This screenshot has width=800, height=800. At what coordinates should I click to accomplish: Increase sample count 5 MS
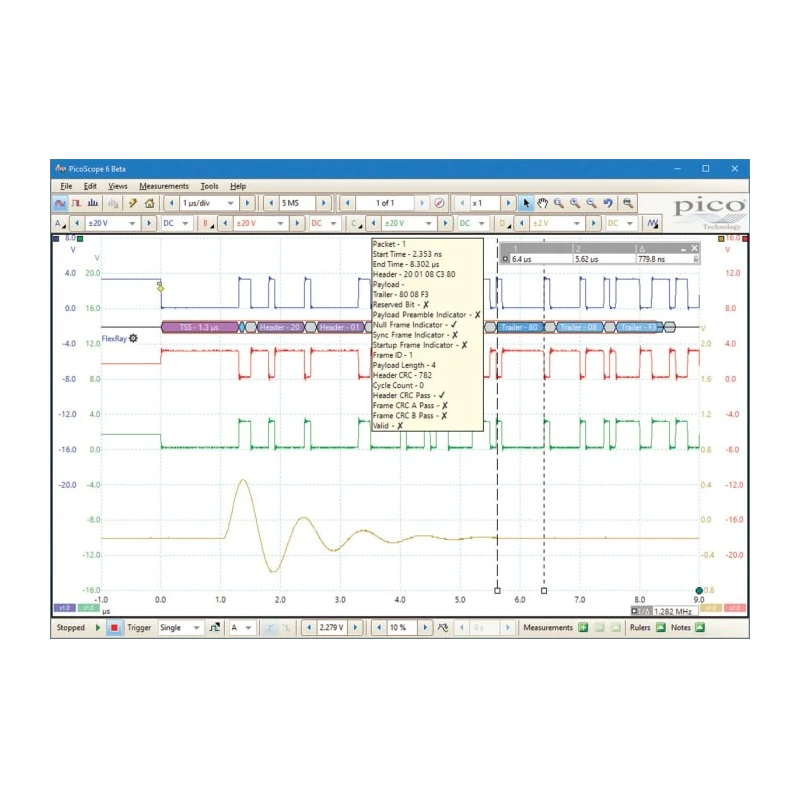(323, 203)
